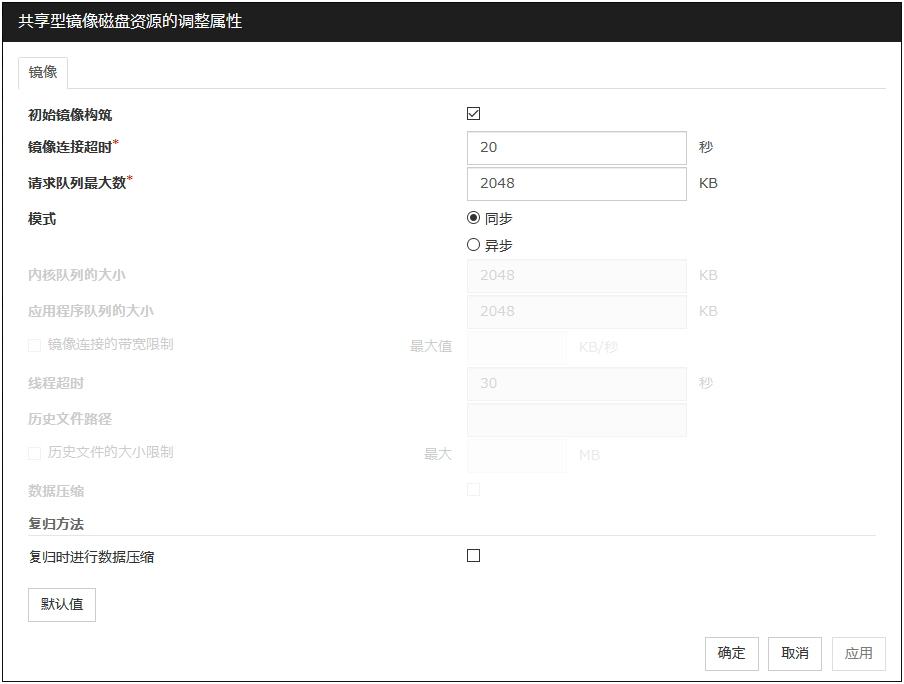The image size is (904, 684).
Task: Click the 取消 button
Action: pyautogui.click(x=795, y=654)
